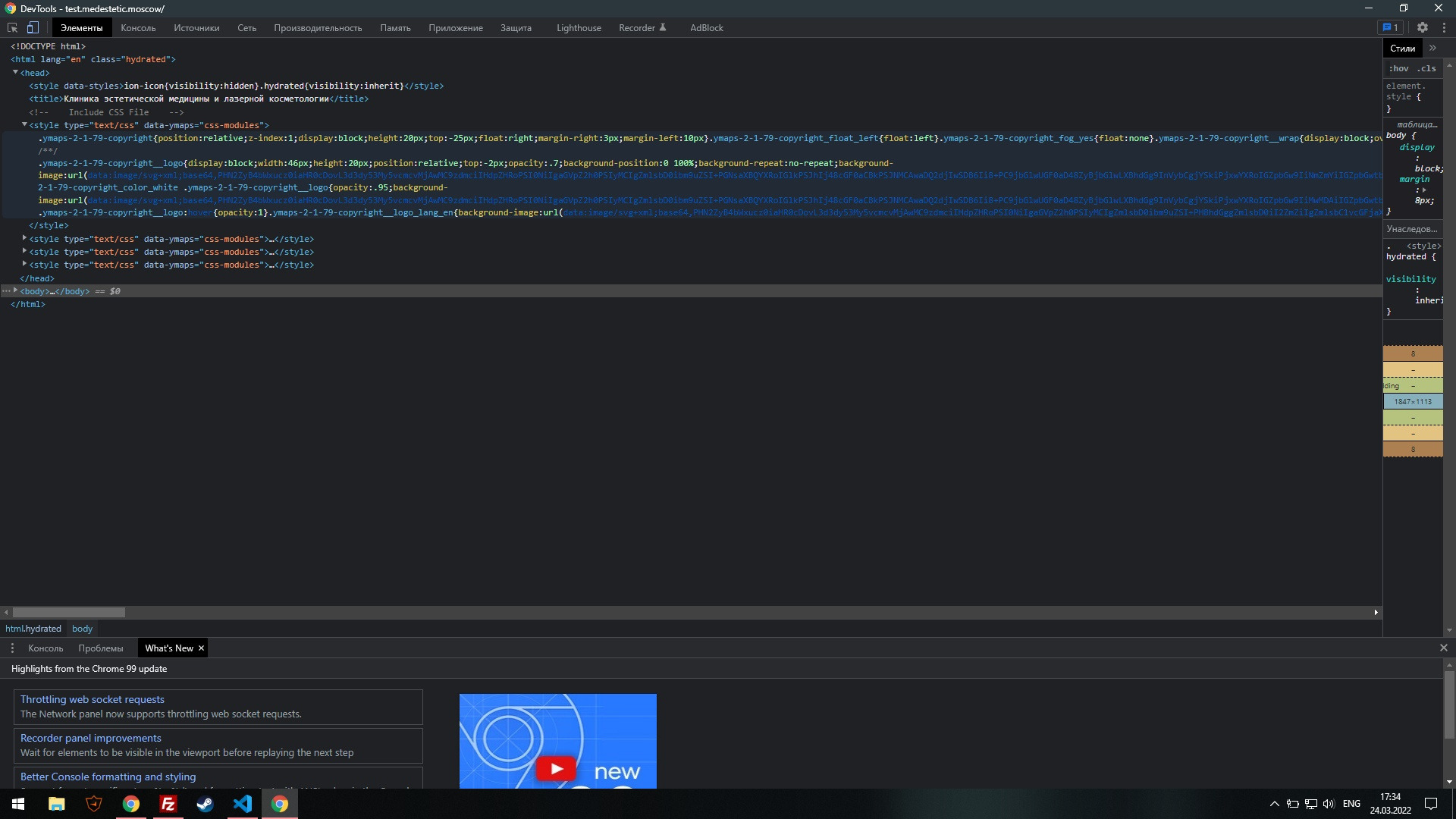Viewport: 1456px width, 819px height.
Task: Select the data-styles style row
Action: click(x=236, y=86)
